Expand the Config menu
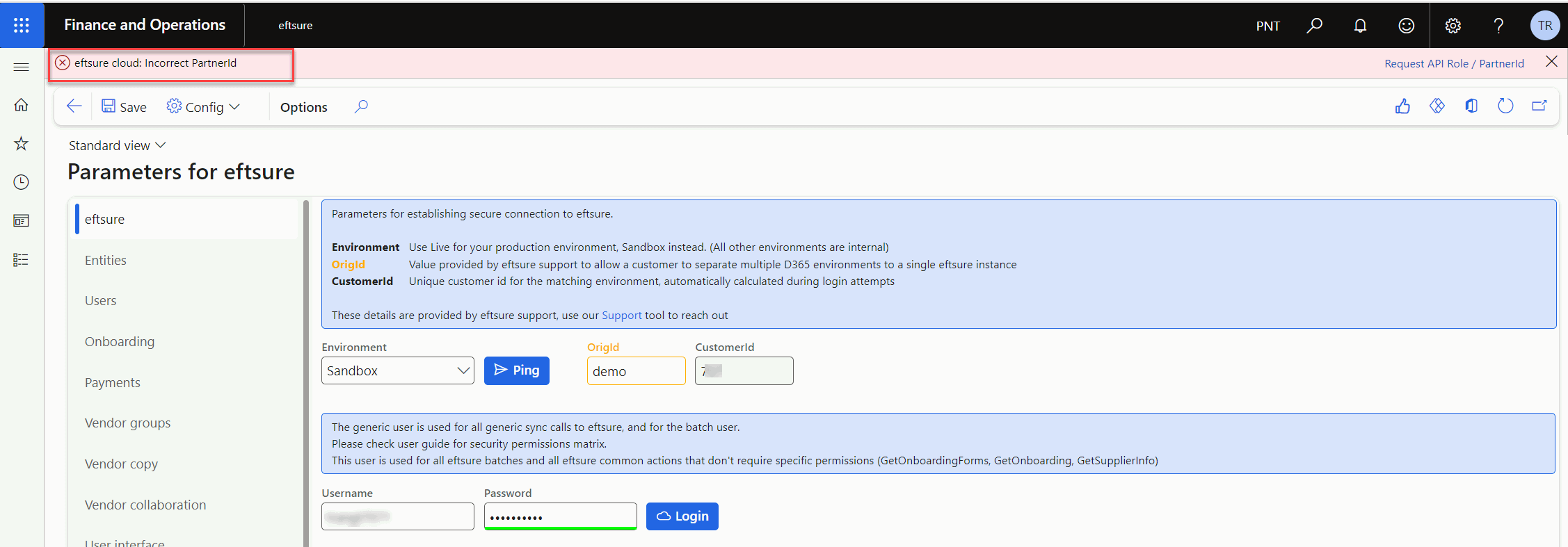Viewport: 1568px width, 547px height. (203, 106)
